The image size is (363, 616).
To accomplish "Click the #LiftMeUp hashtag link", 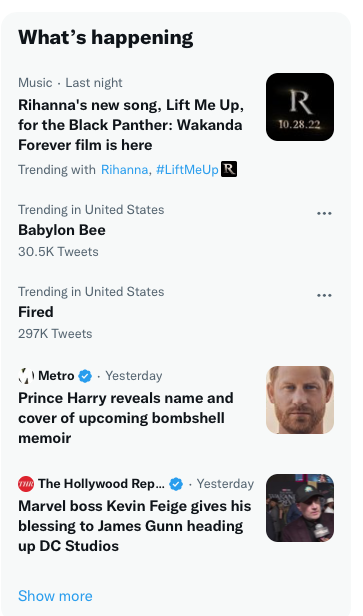I will pyautogui.click(x=187, y=170).
